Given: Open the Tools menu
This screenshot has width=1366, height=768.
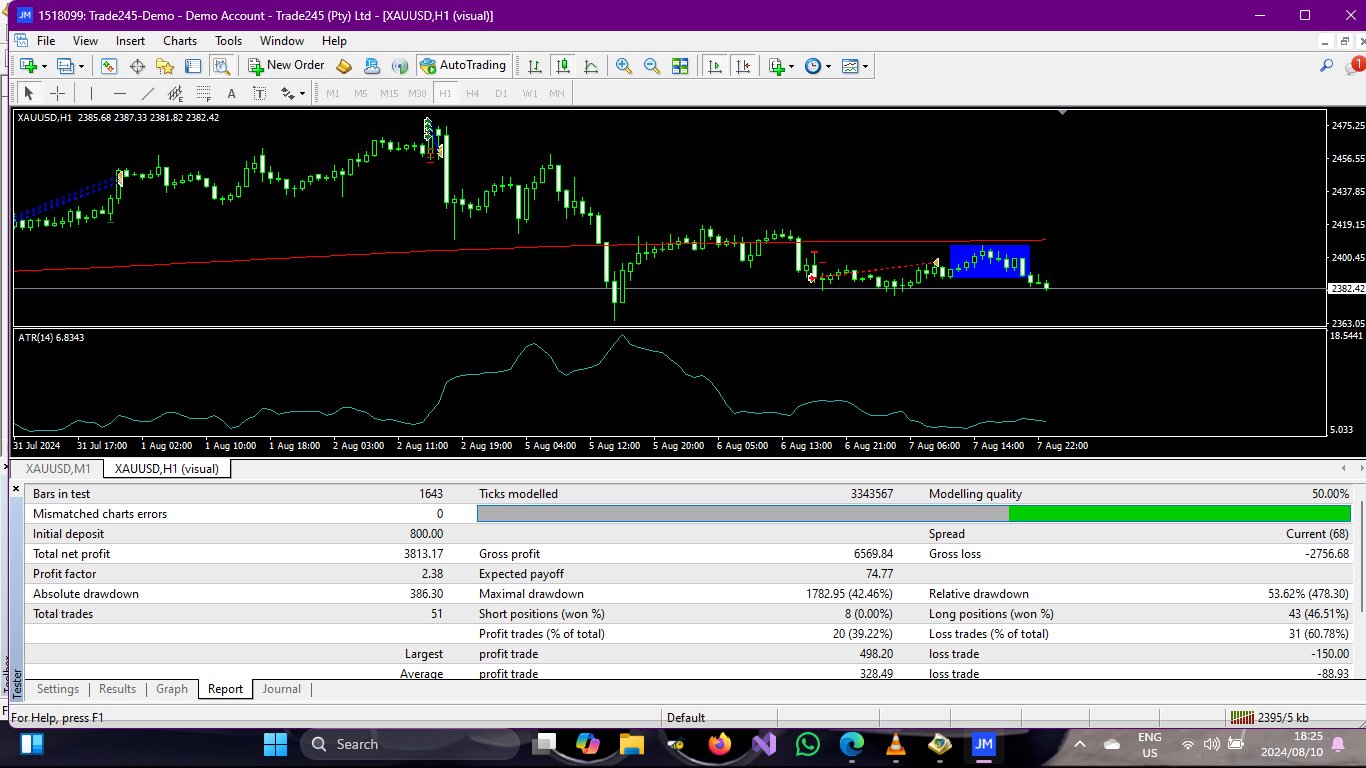Looking at the screenshot, I should pos(228,41).
